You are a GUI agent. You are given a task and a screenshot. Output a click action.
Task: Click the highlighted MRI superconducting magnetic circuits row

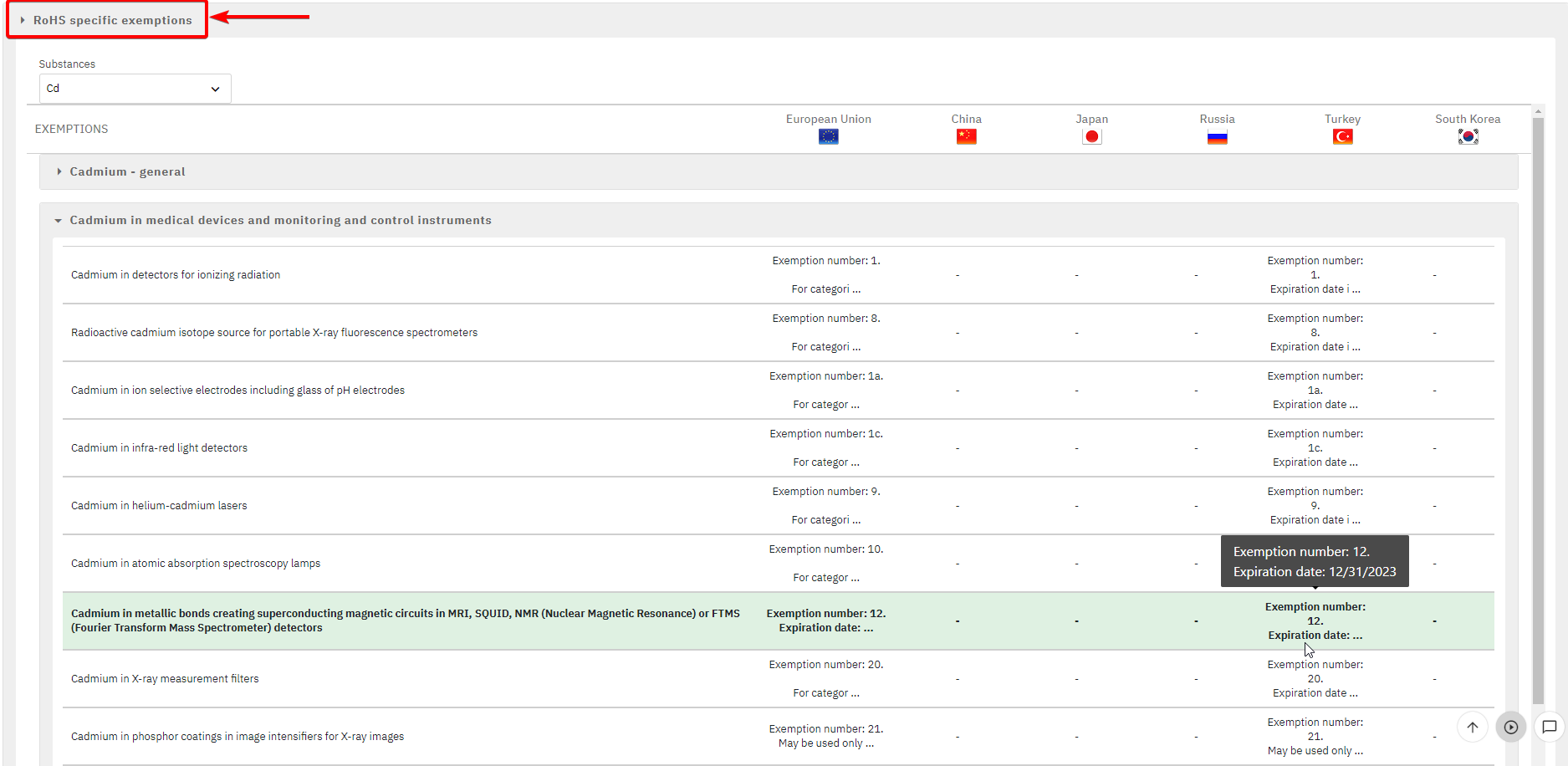pyautogui.click(x=406, y=620)
